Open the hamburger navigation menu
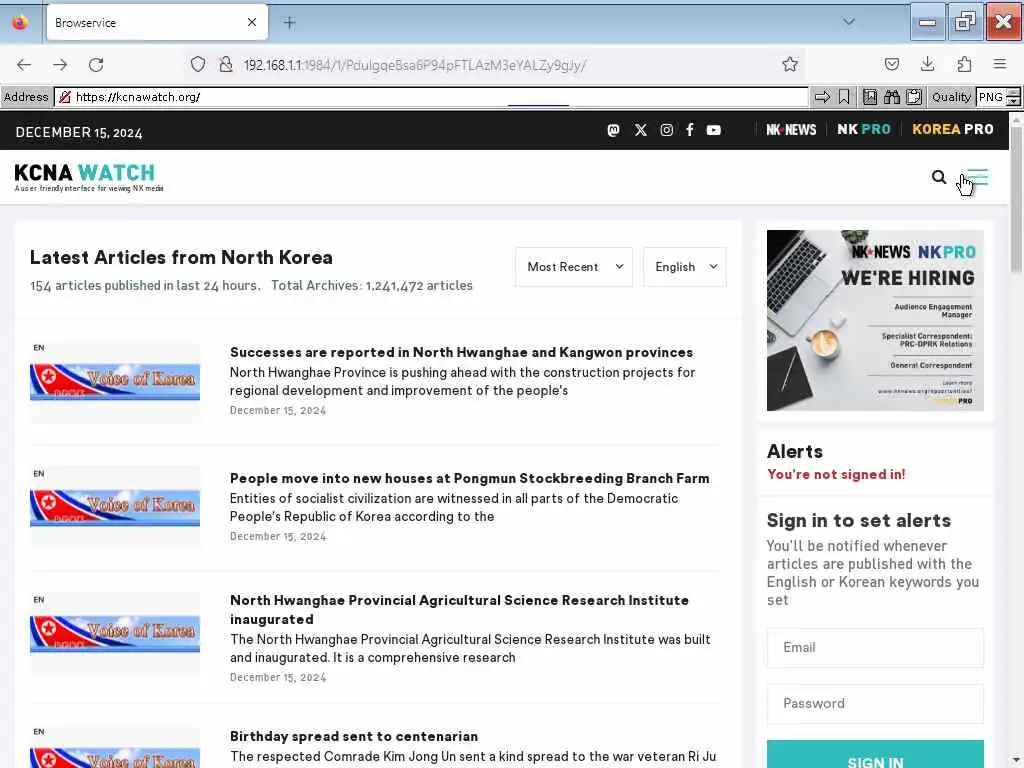The image size is (1024, 768). (x=977, y=177)
